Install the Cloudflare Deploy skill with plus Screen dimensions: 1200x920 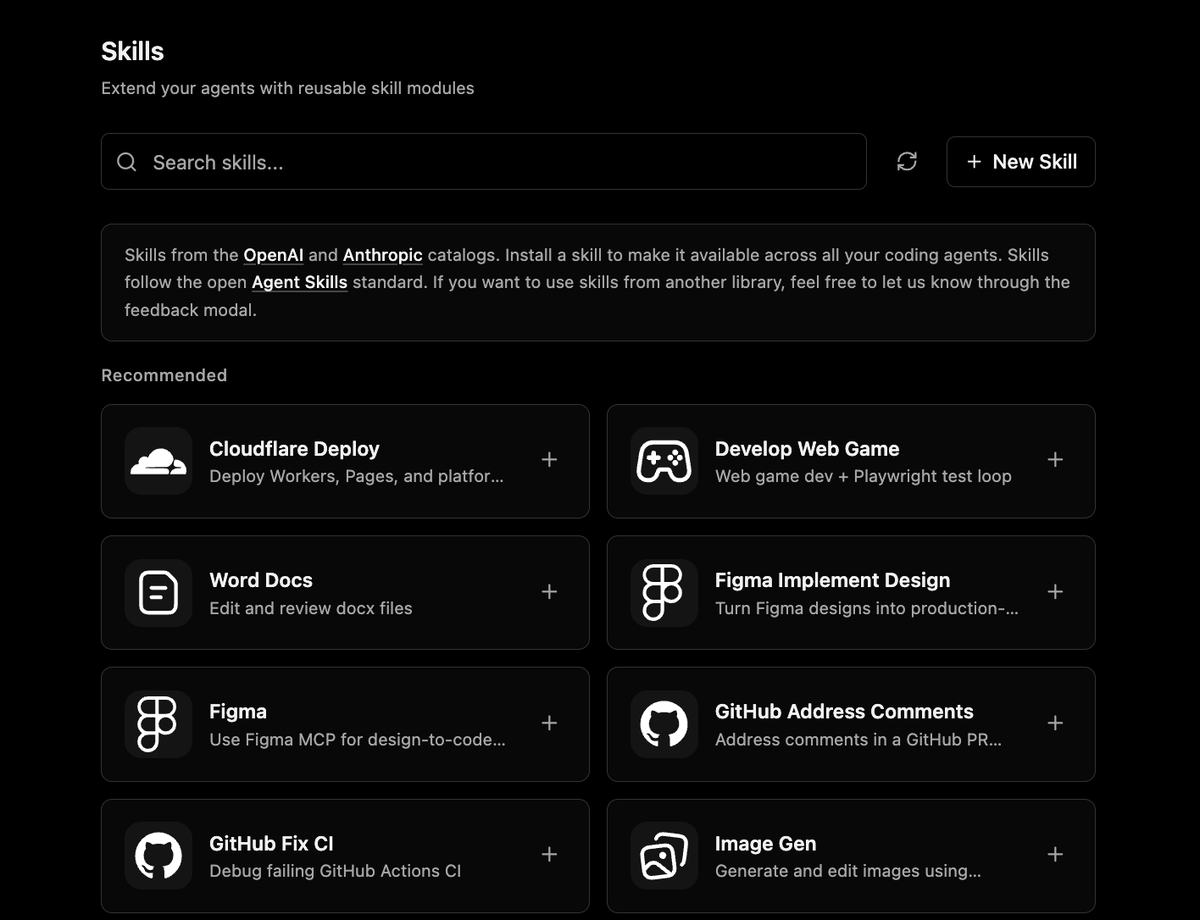549,460
